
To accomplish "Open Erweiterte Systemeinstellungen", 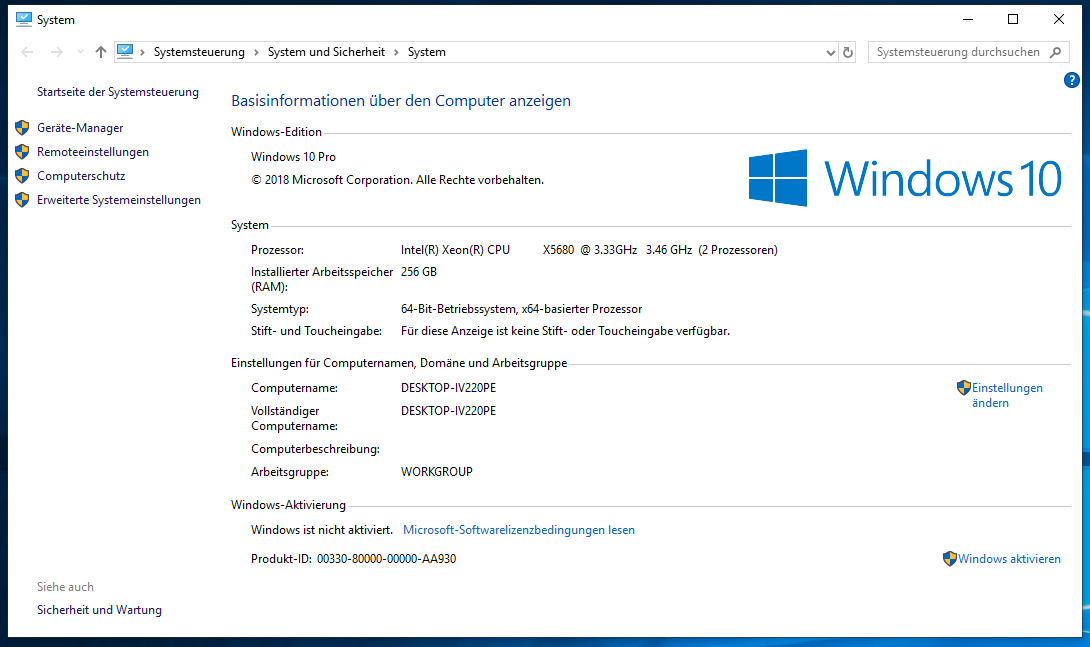I will point(119,200).
